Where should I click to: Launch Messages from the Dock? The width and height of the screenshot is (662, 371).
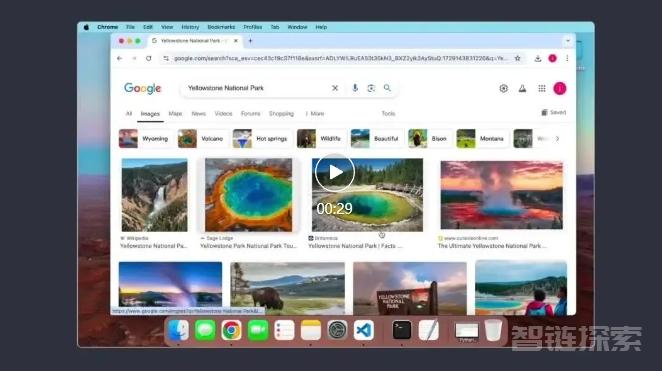[205, 330]
